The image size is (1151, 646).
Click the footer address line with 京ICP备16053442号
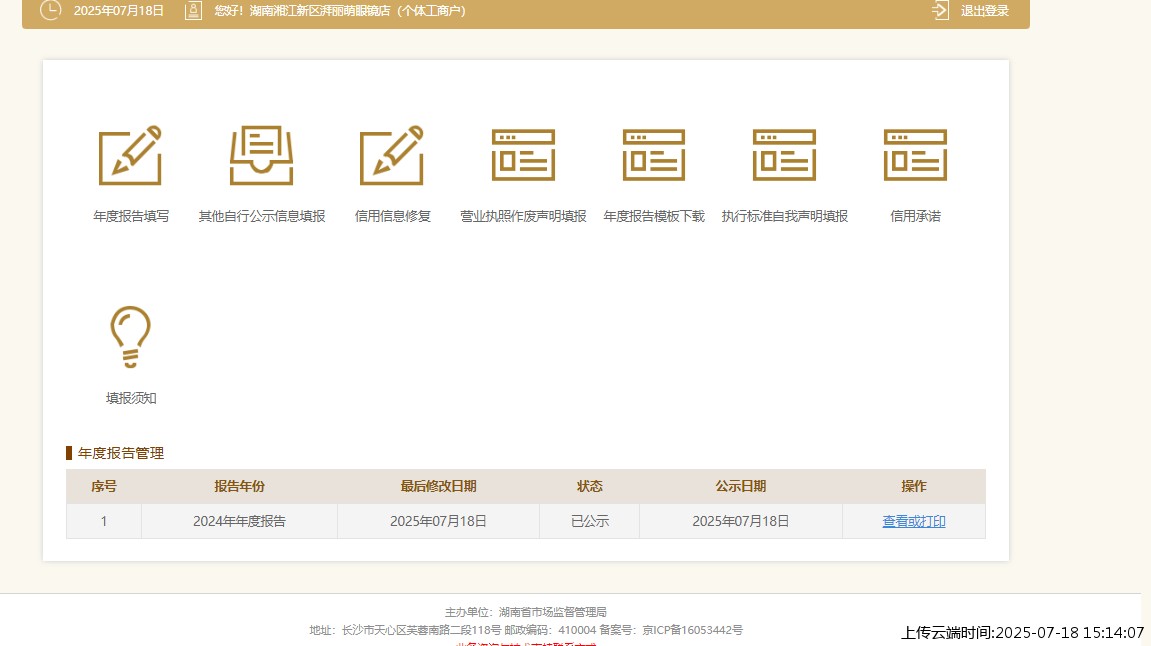pos(526,631)
